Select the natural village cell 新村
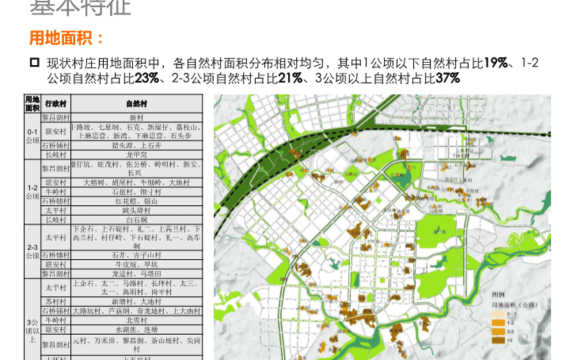The image size is (570, 360). pos(137,117)
